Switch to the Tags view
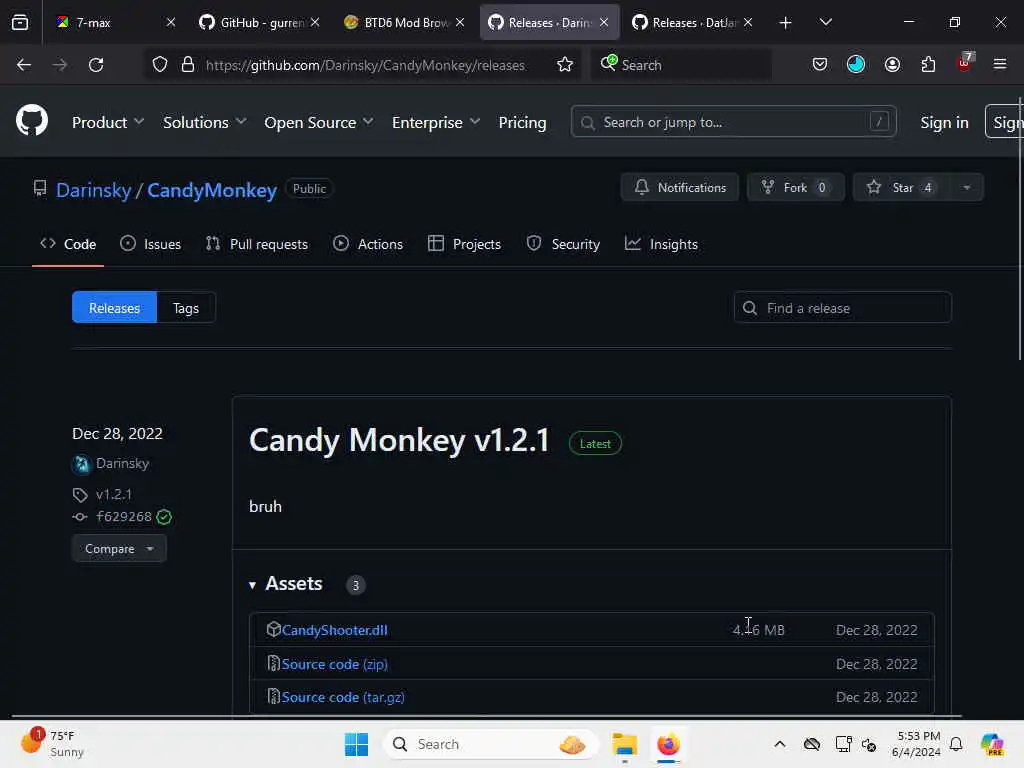 186,308
